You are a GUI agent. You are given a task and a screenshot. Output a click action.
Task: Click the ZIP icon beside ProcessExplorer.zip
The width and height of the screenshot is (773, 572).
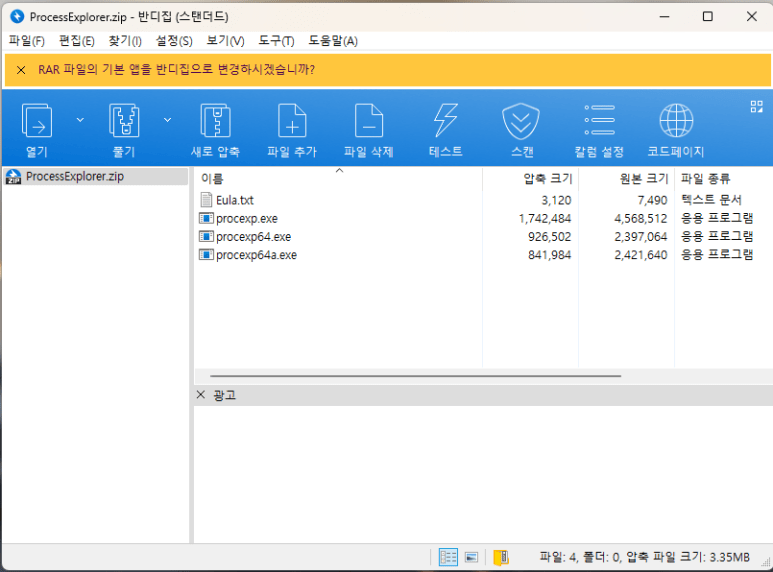(x=13, y=177)
